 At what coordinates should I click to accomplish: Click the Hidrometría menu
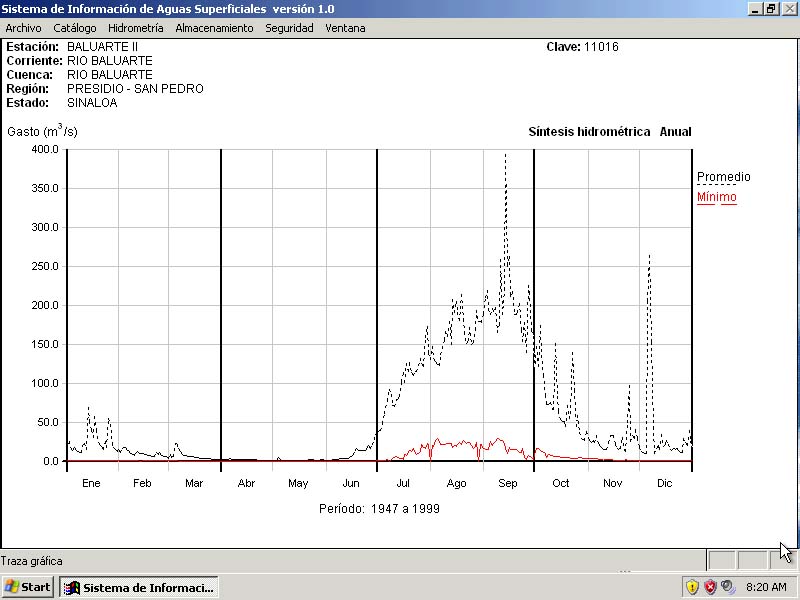135,28
